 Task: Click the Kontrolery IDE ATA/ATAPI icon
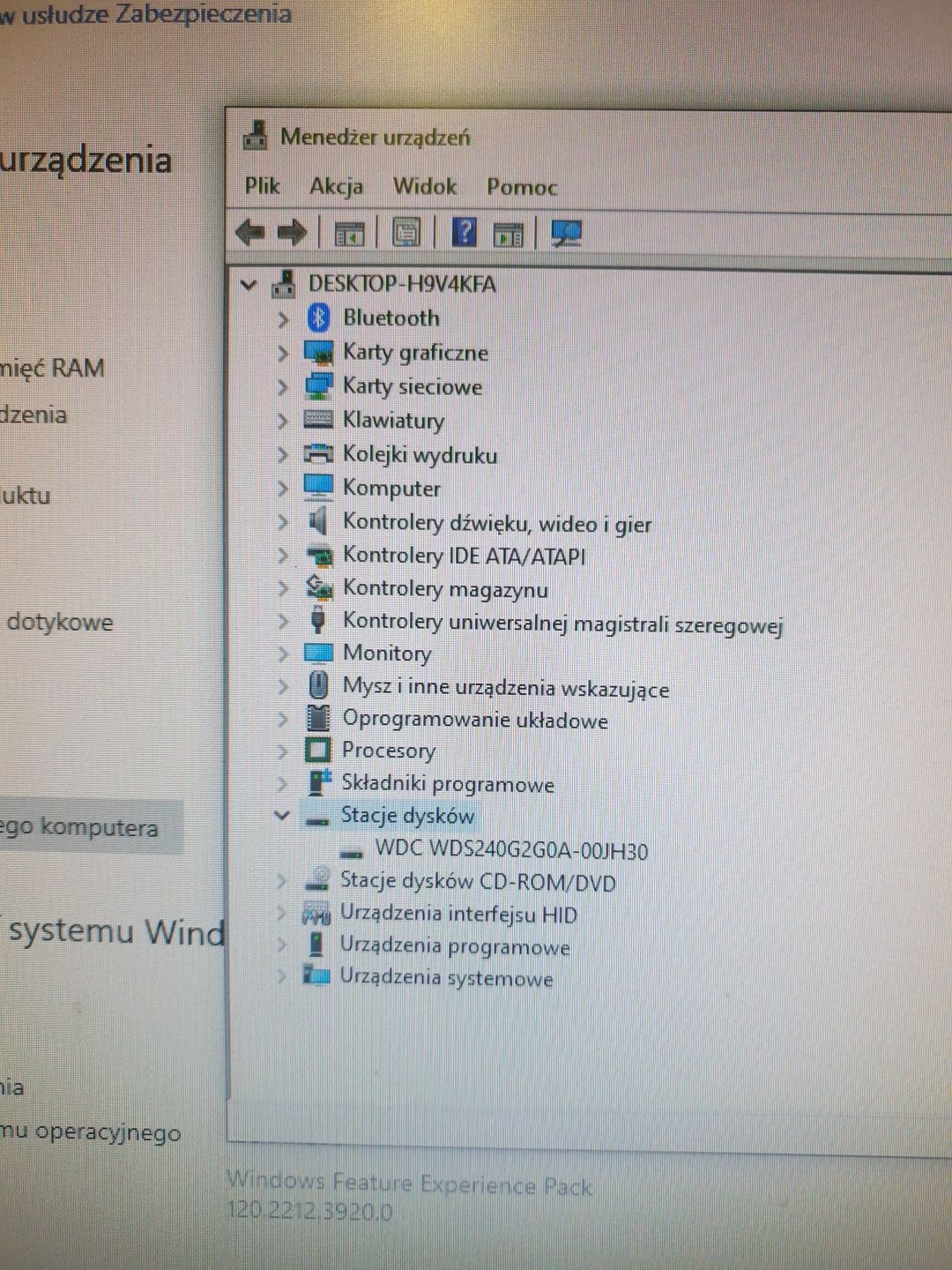(319, 556)
